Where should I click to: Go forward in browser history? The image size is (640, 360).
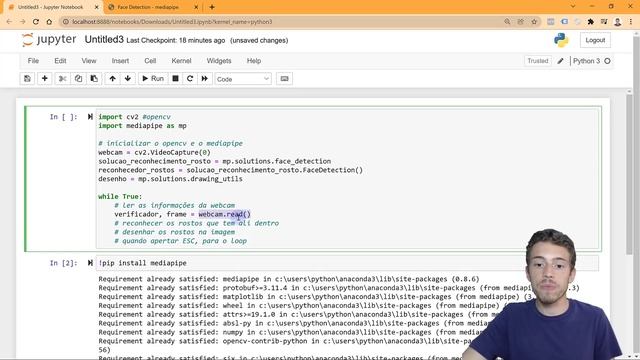22,22
